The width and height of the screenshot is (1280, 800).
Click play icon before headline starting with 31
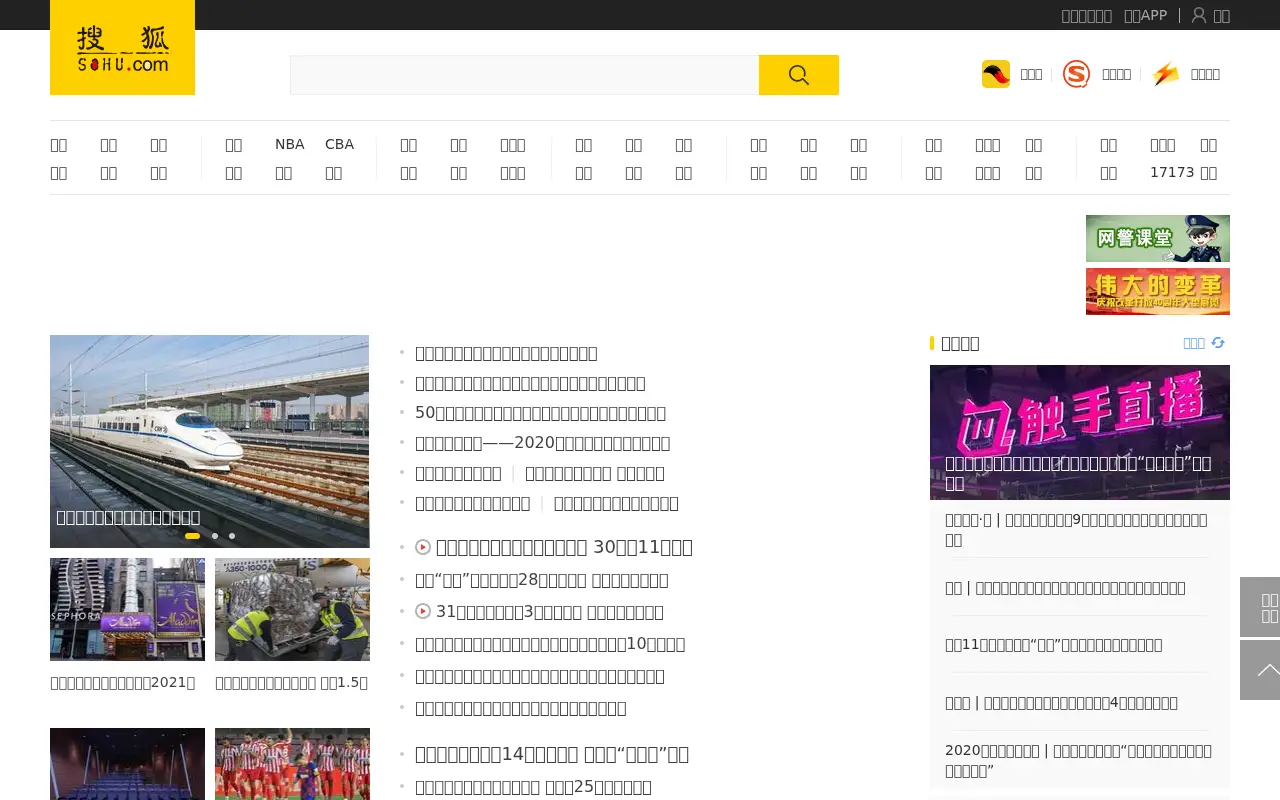(x=423, y=611)
